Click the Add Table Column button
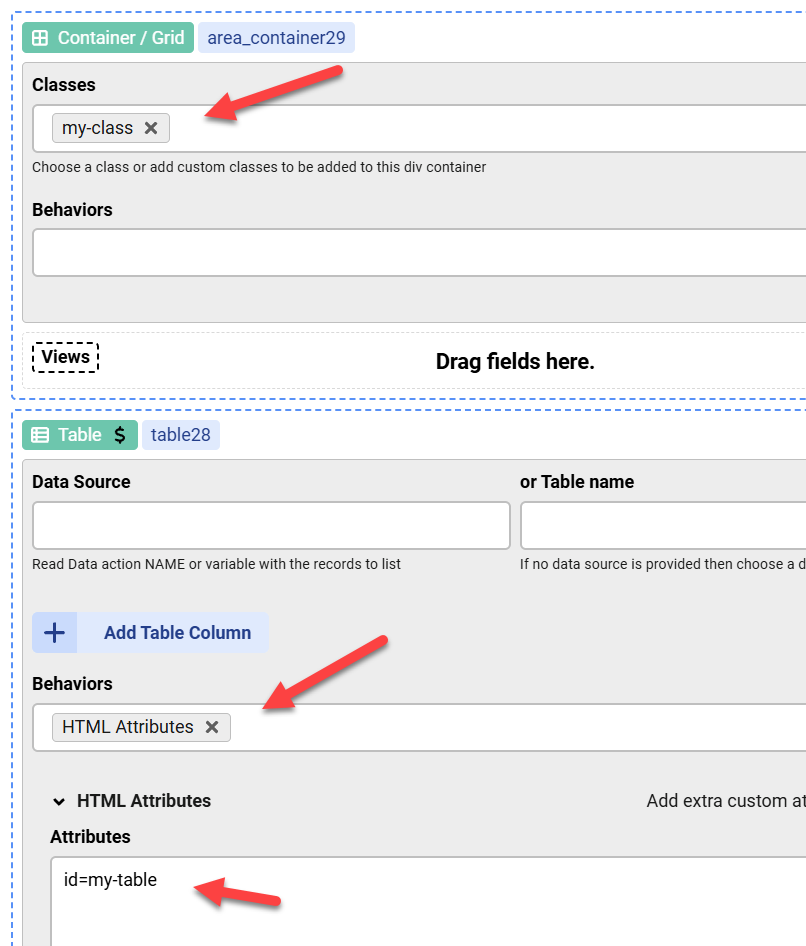The width and height of the screenshot is (806, 946). [177, 632]
